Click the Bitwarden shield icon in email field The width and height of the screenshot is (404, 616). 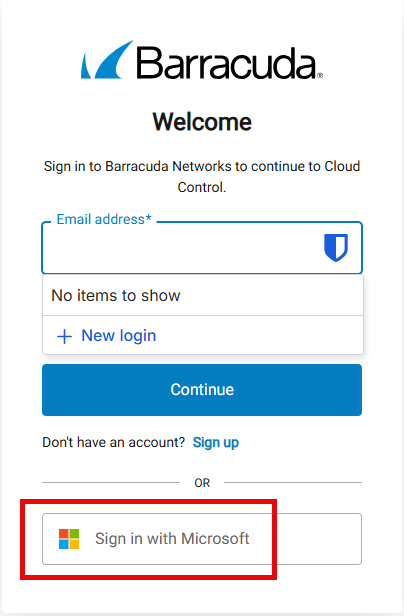tap(336, 248)
